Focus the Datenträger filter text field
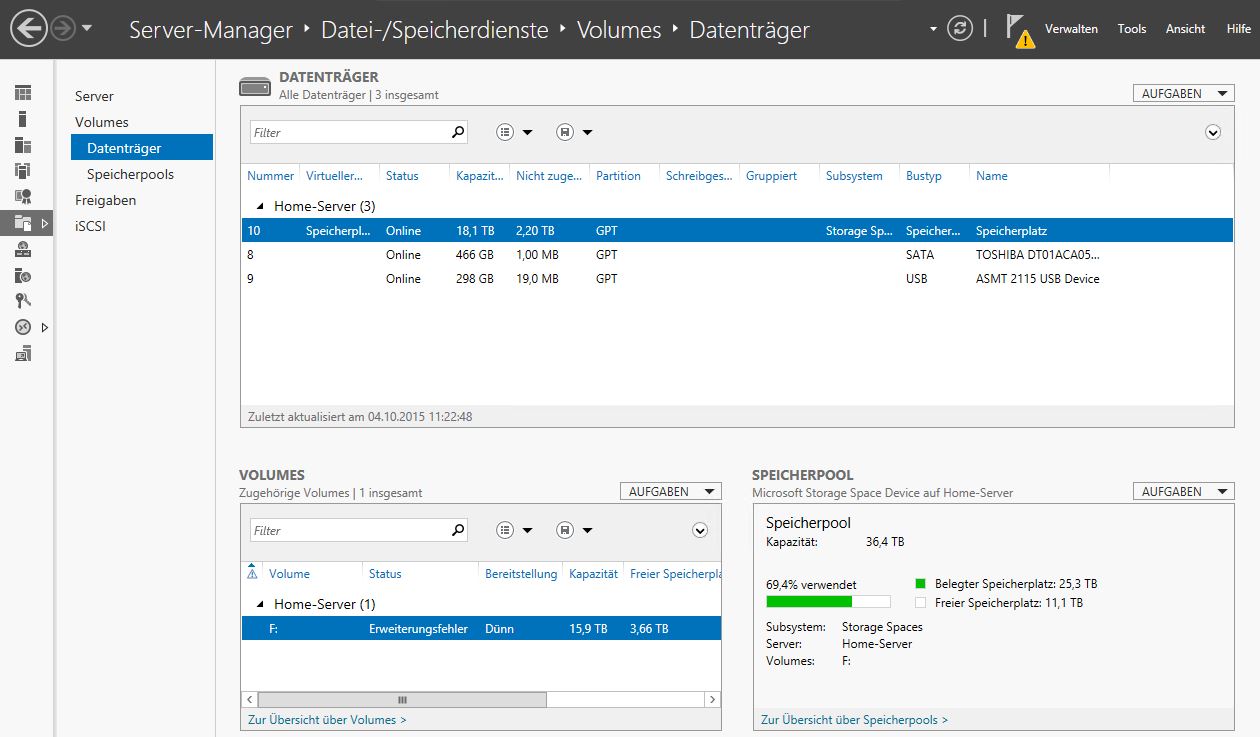 tap(348, 132)
